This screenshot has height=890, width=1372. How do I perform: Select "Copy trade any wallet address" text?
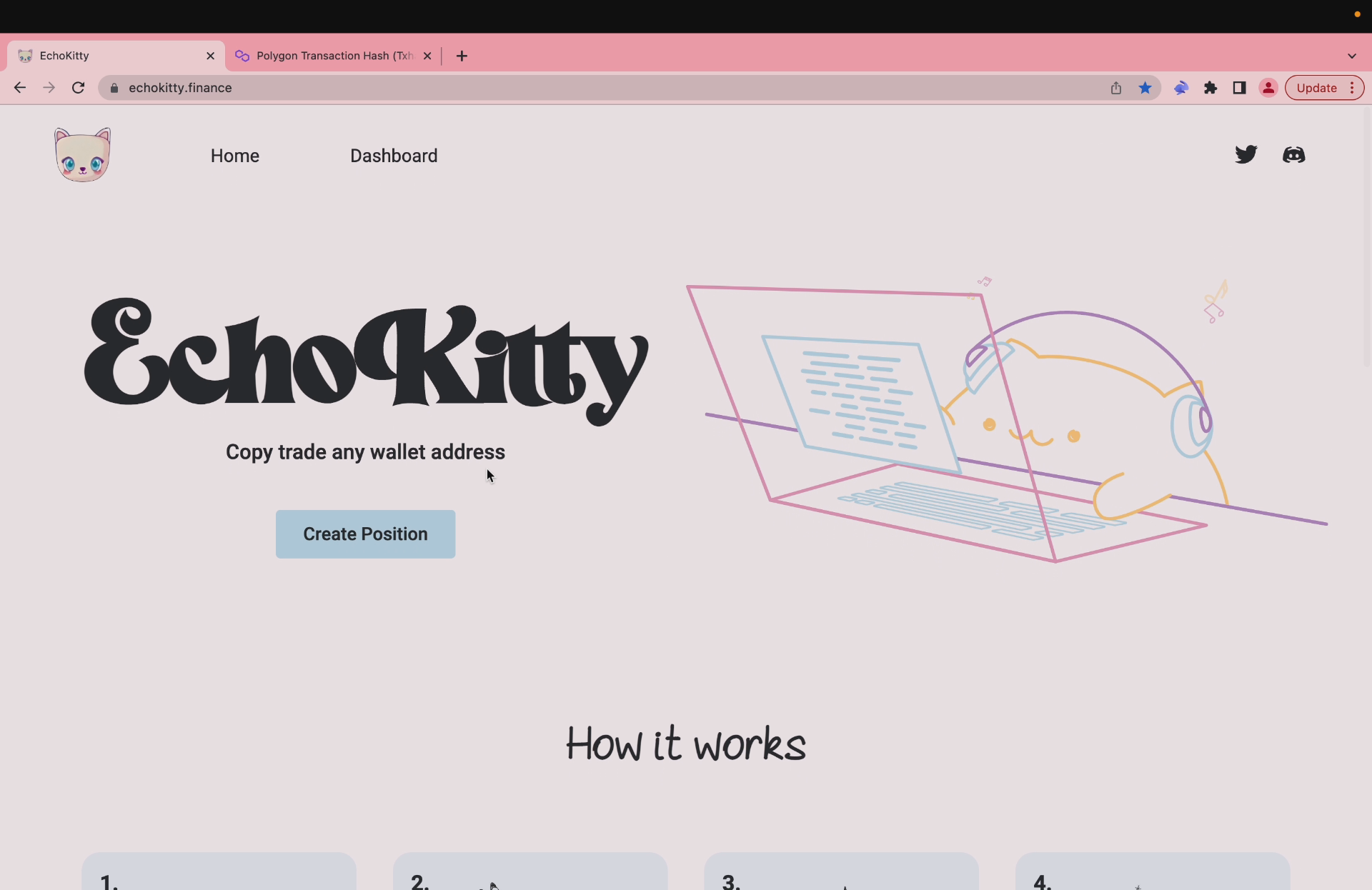[365, 452]
